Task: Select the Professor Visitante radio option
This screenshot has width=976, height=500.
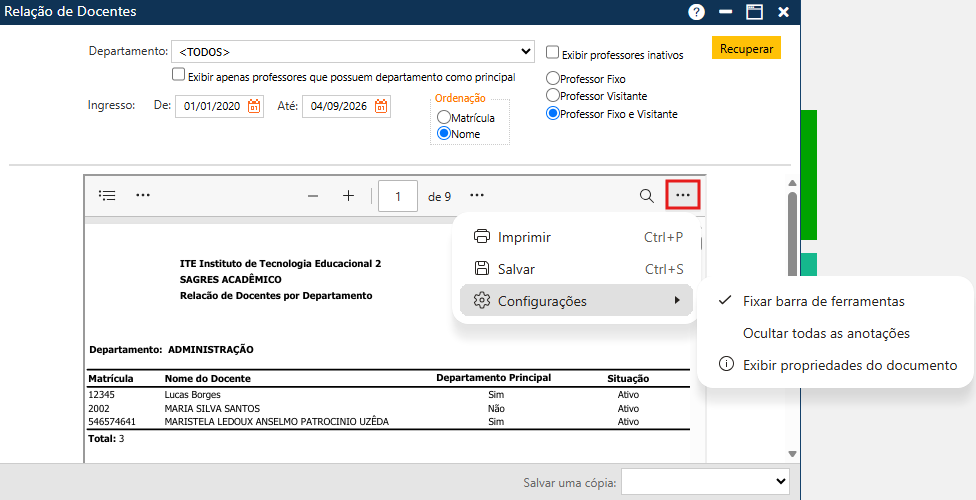Action: coord(552,96)
